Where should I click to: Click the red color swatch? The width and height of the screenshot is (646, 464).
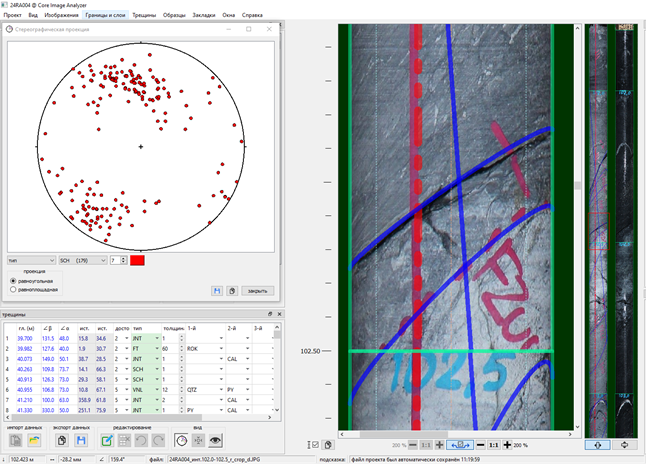tap(137, 260)
